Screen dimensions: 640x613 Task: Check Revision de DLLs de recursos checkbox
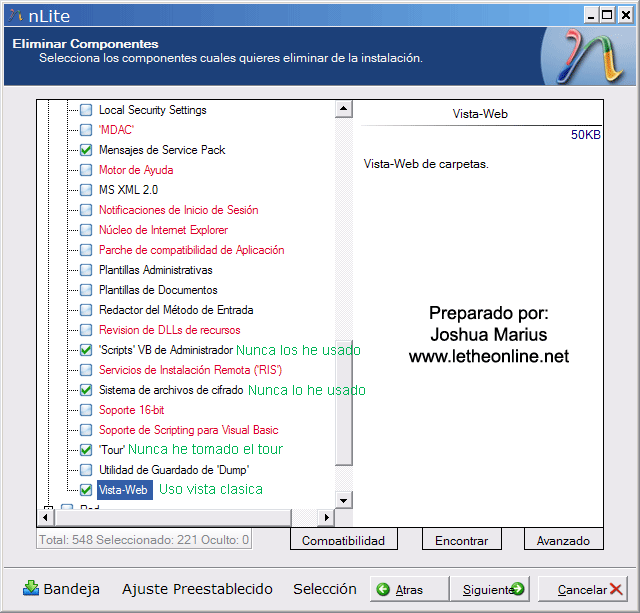coord(86,330)
